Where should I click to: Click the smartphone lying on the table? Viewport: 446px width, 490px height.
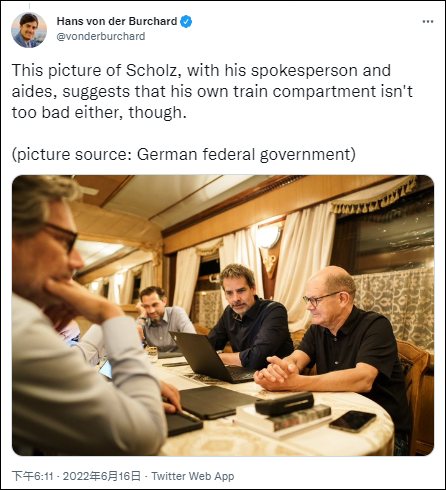[353, 421]
